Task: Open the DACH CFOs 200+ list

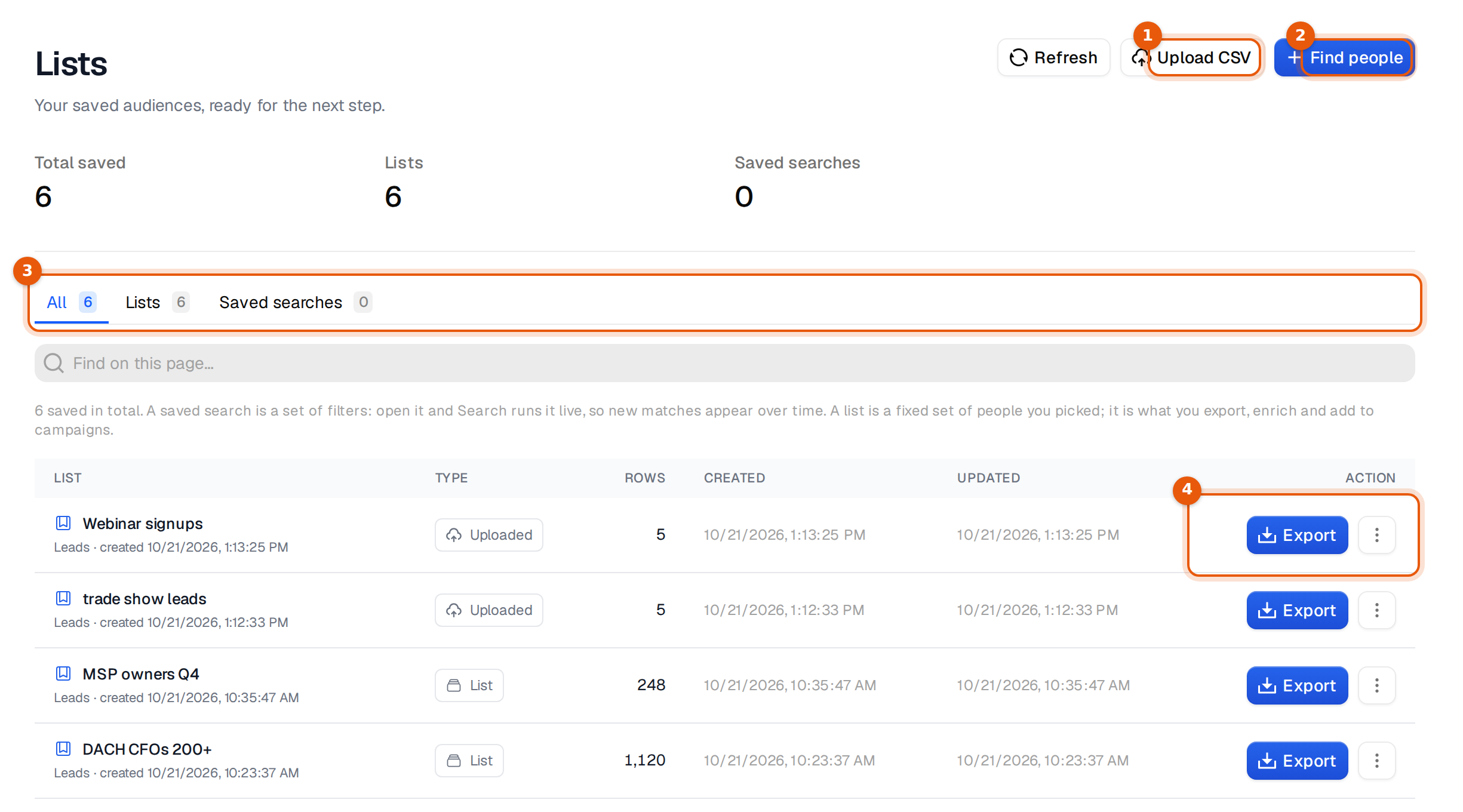Action: point(147,749)
